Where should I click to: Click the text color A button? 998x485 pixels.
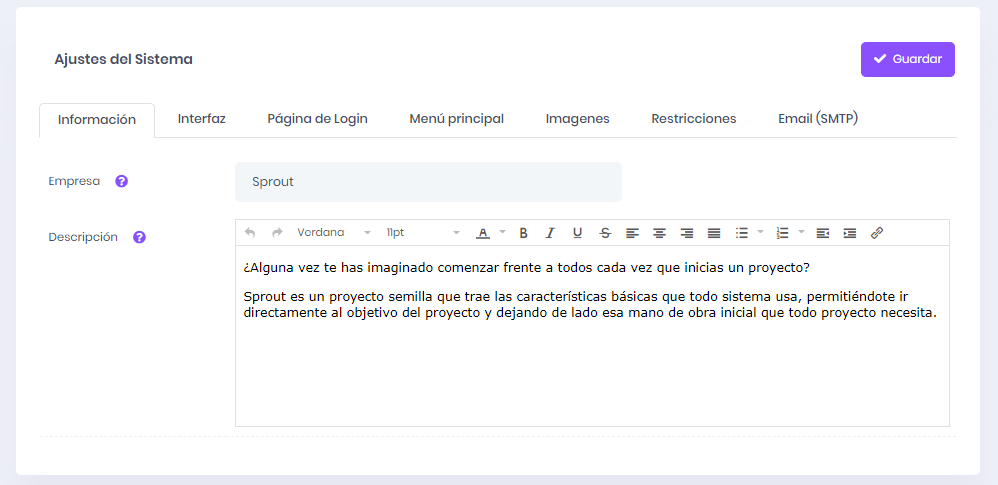click(x=482, y=233)
